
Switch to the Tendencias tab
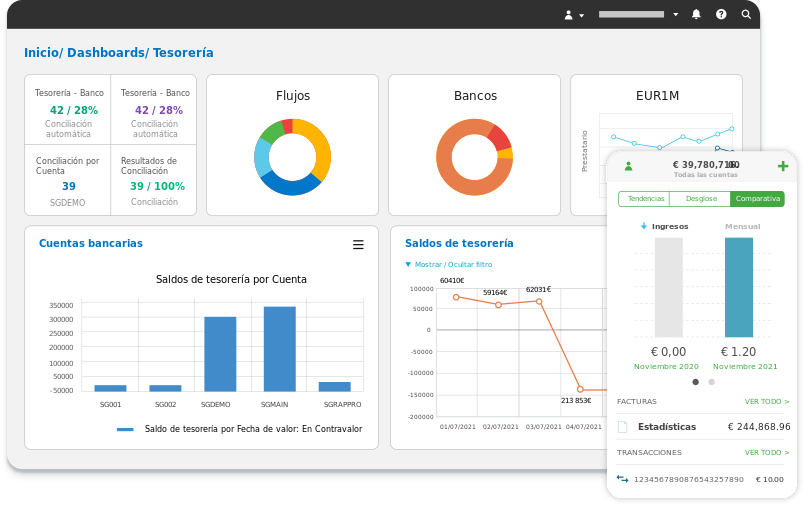click(646, 199)
